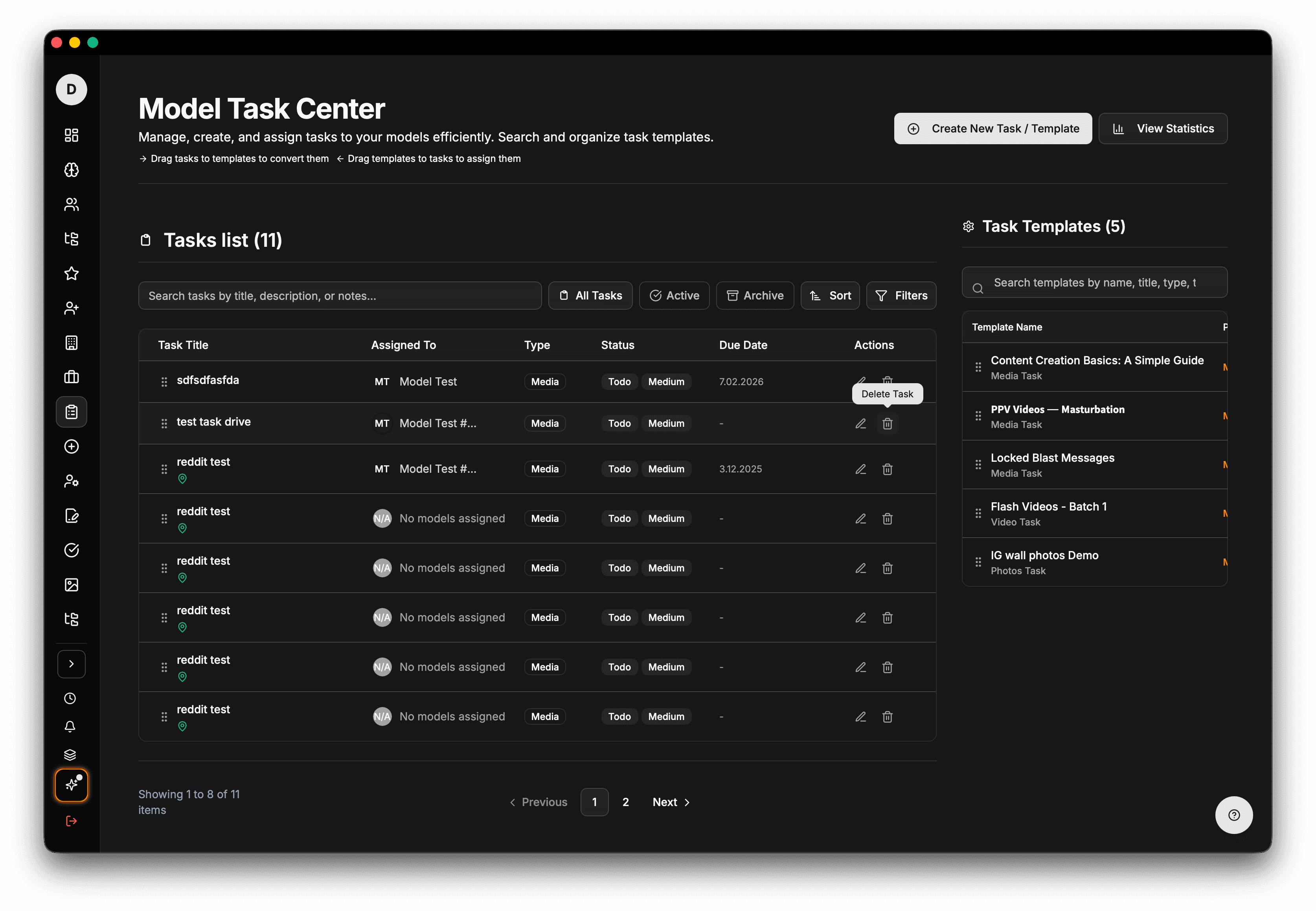Go to page 2 of tasks
Screen dimensions: 1316x911
(626, 802)
